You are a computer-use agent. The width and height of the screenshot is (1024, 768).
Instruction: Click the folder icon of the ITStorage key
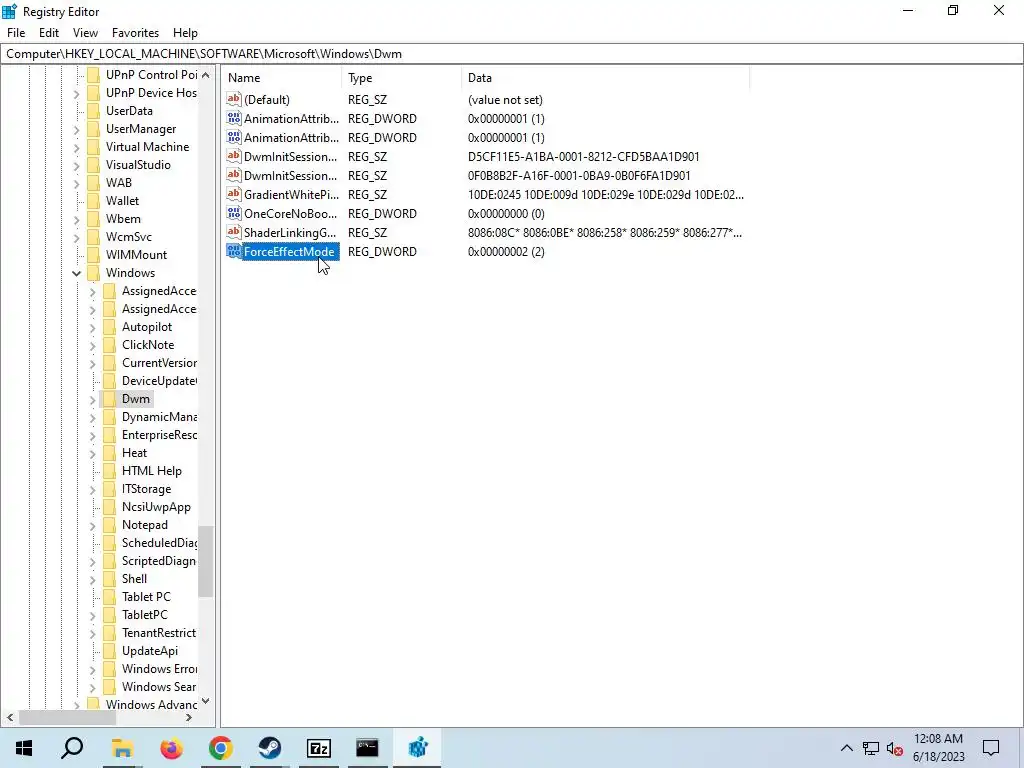(x=109, y=489)
